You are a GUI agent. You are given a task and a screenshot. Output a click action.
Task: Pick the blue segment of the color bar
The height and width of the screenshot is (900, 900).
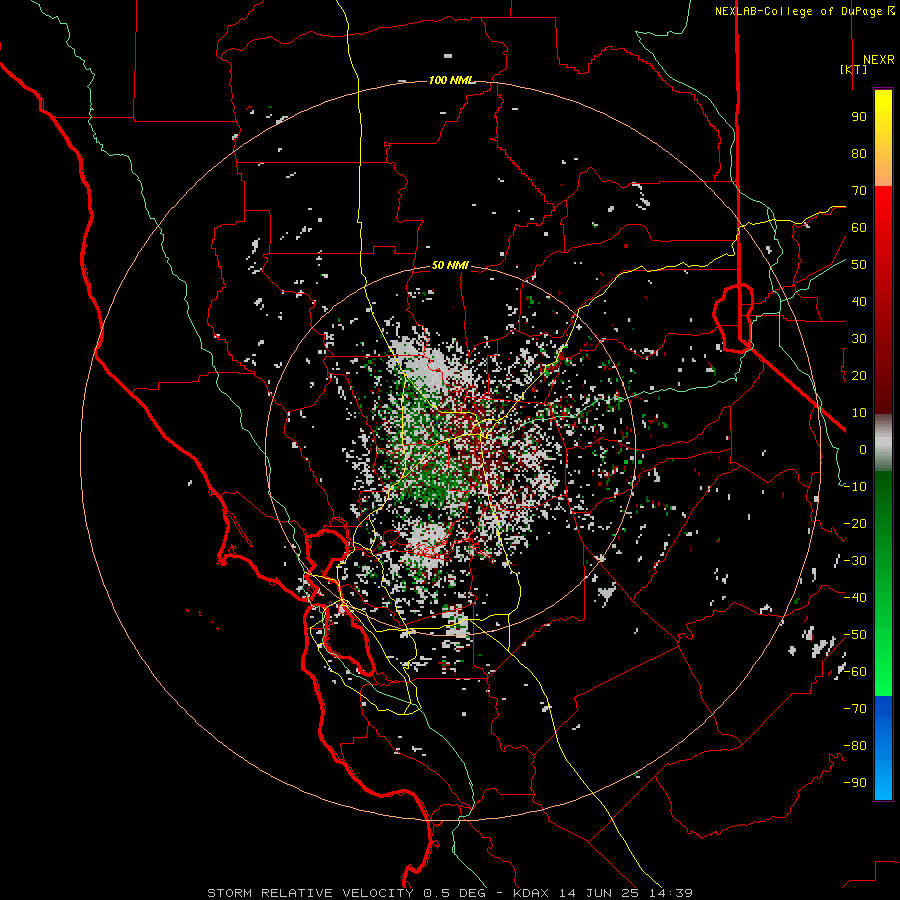(883, 748)
